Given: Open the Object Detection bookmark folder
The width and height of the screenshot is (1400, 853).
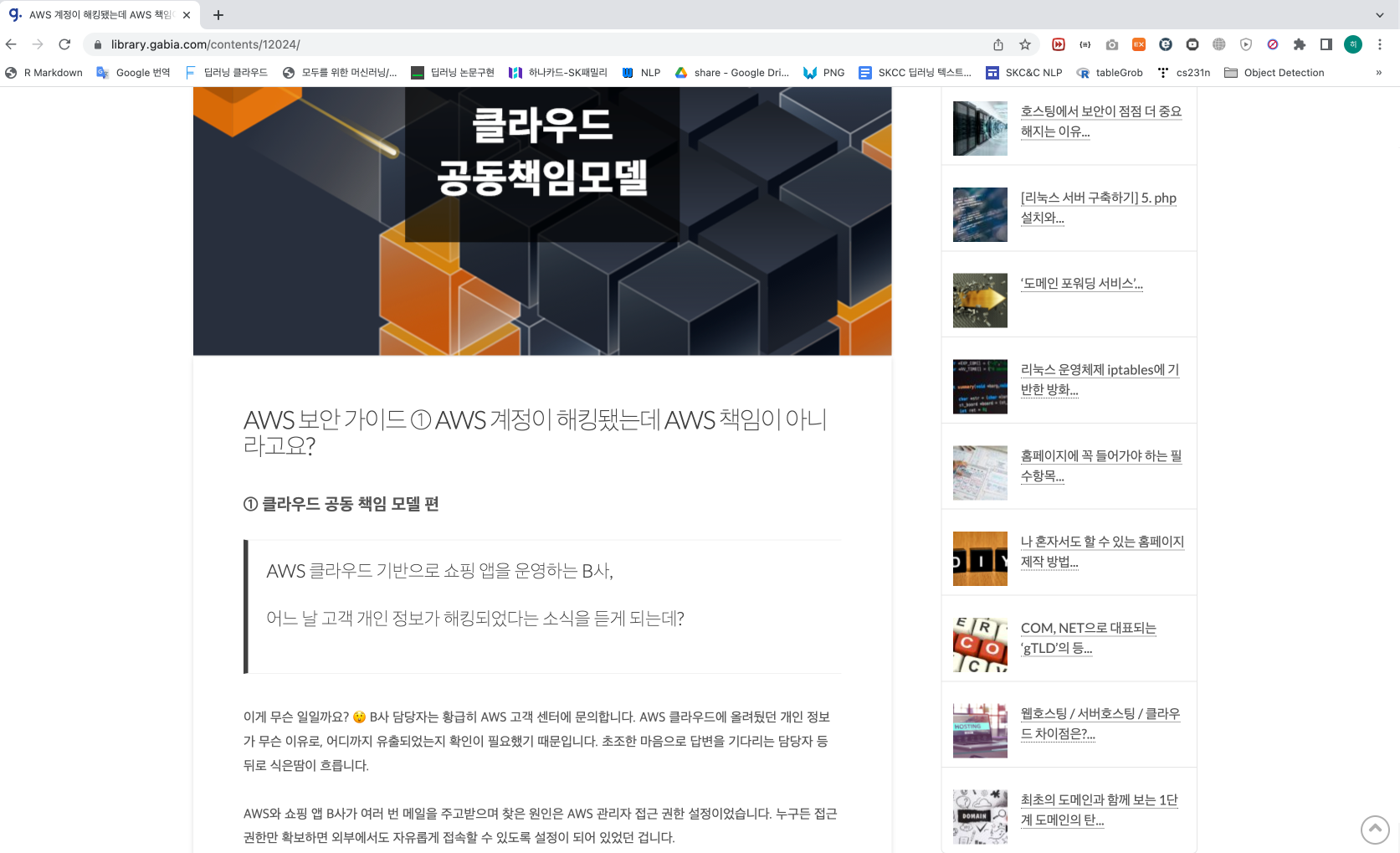Looking at the screenshot, I should (x=1274, y=73).
